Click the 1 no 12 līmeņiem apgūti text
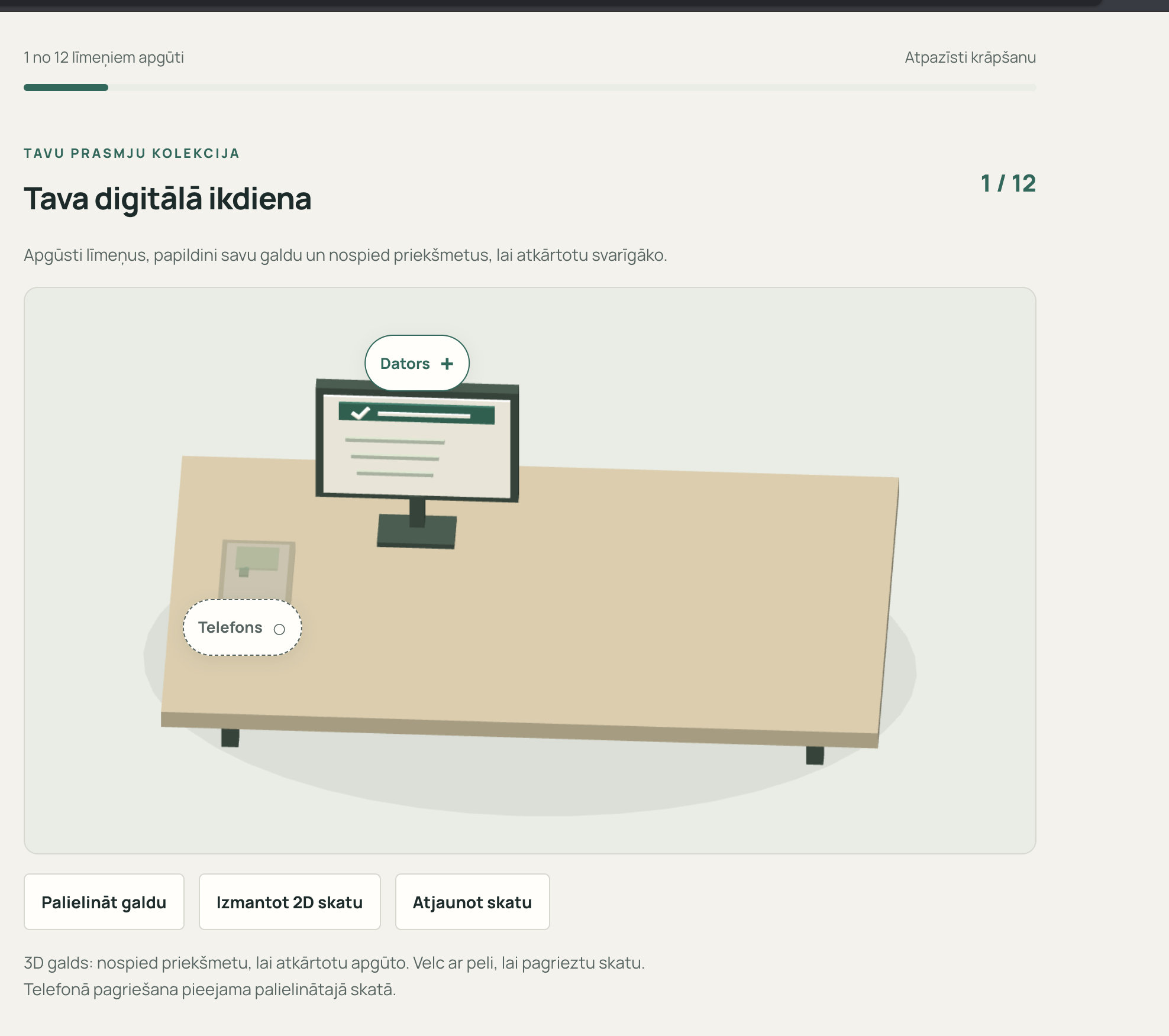1169x1036 pixels. coord(104,57)
